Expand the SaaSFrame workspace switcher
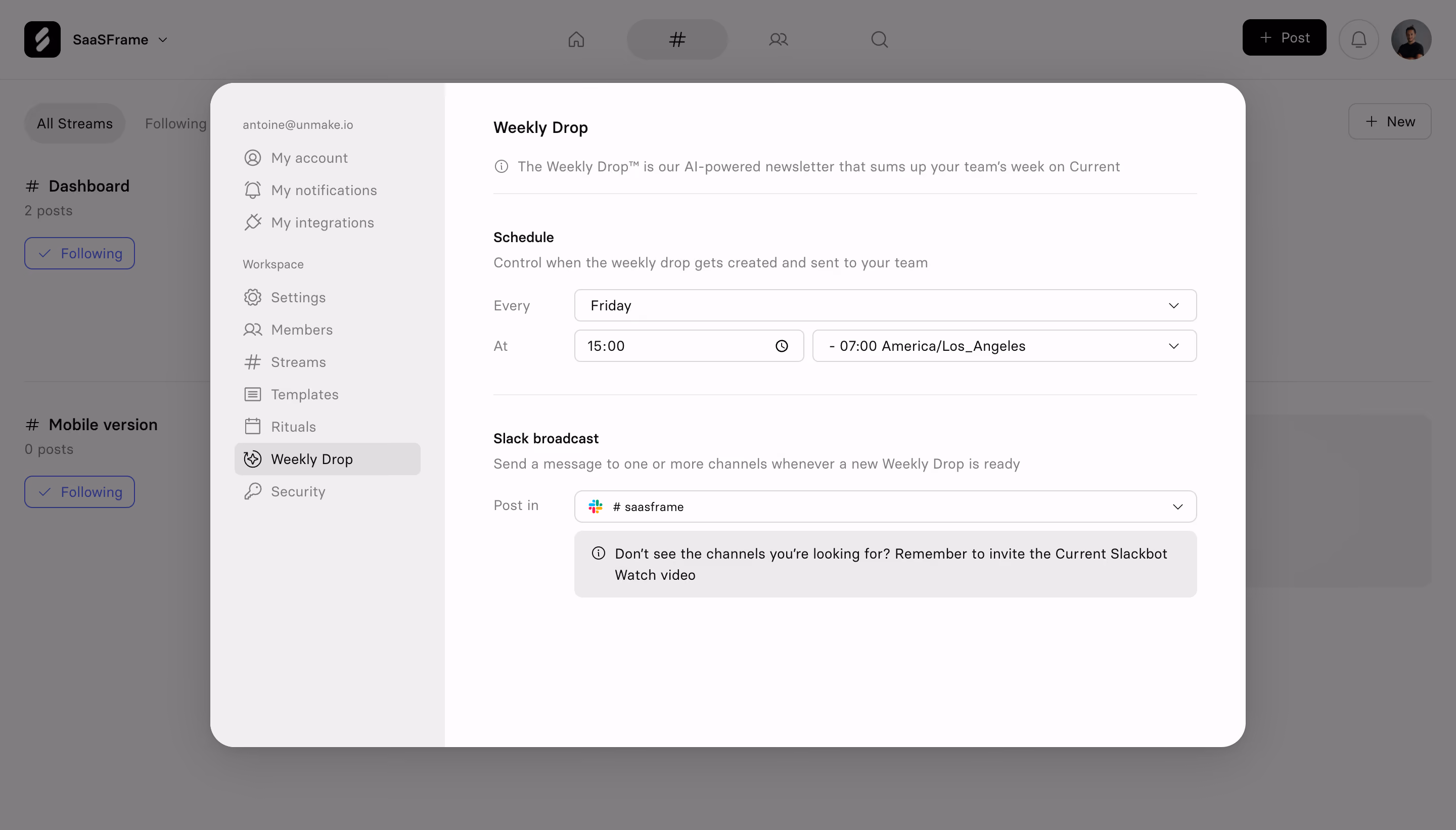1456x830 pixels. click(120, 39)
